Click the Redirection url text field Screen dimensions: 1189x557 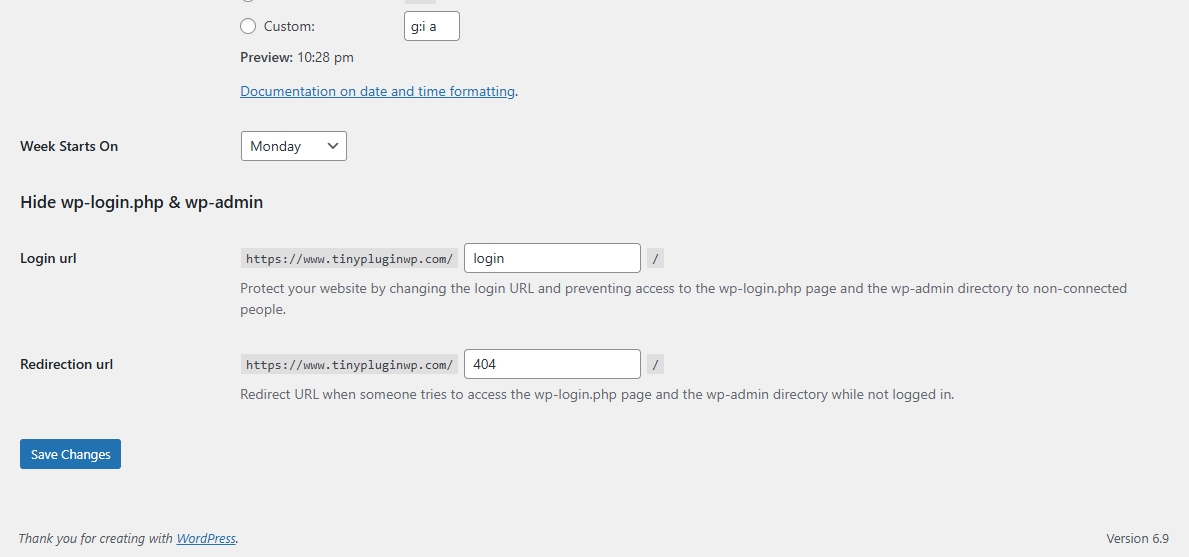[552, 364]
